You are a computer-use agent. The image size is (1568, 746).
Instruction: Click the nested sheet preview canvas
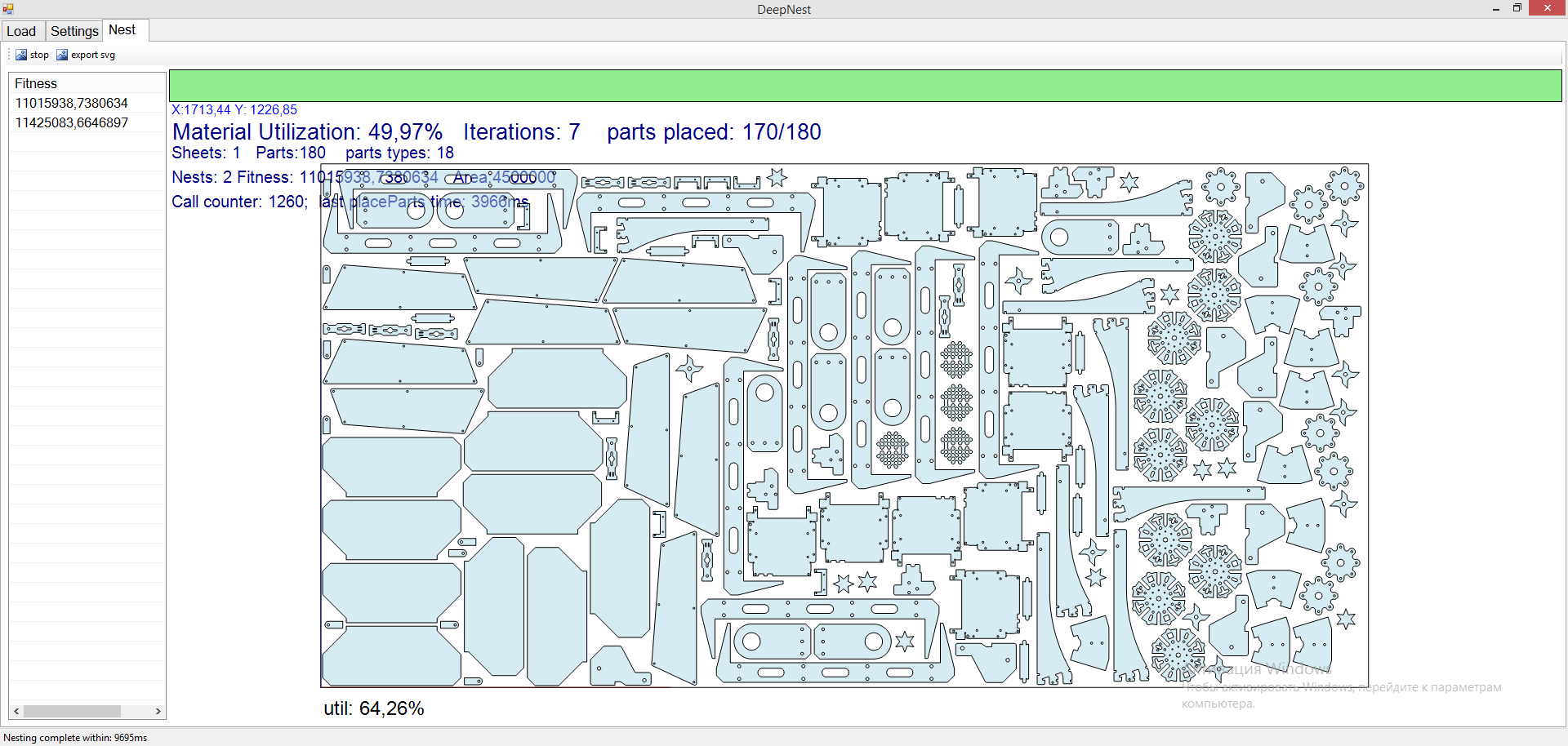[x=844, y=425]
